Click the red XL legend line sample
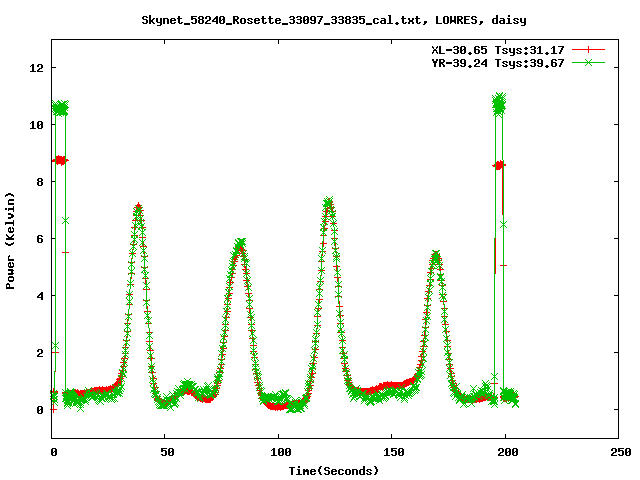 coord(588,50)
